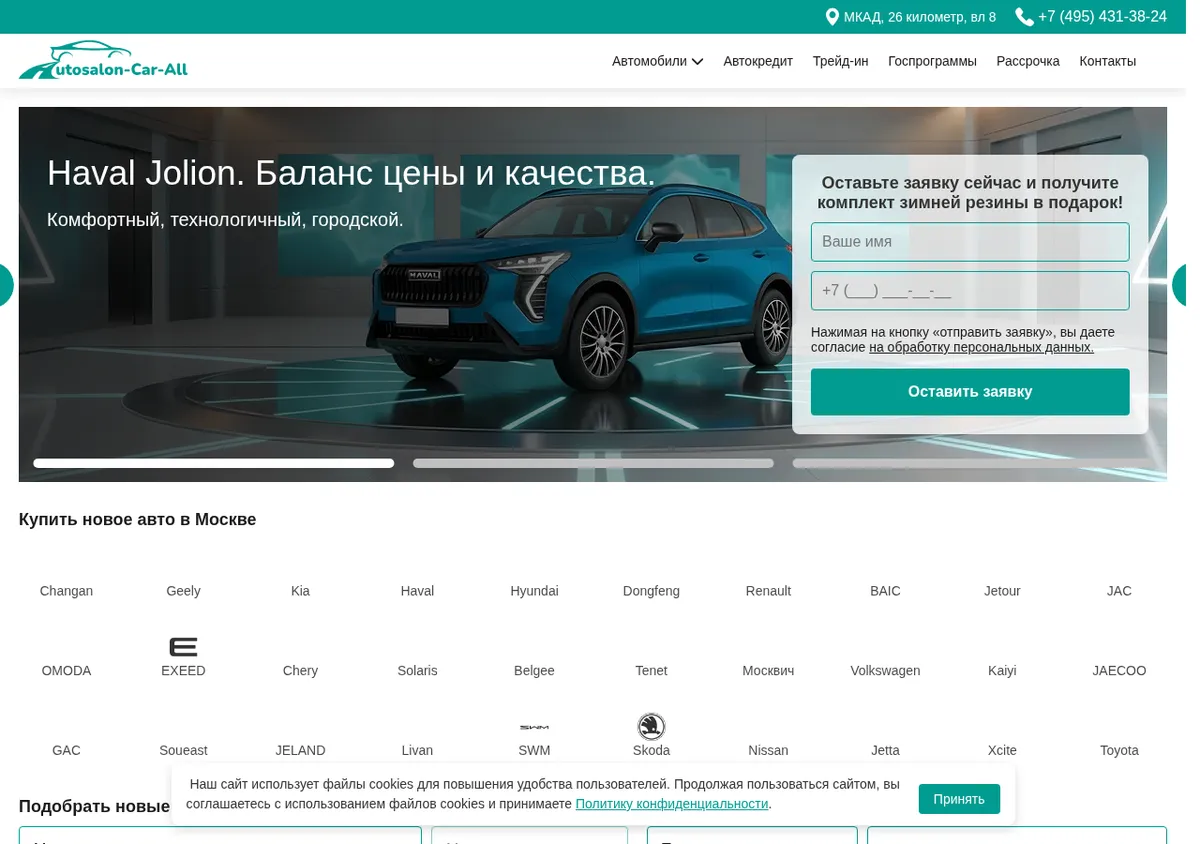The height and width of the screenshot is (844, 1200).
Task: Select the EXEED brand logo
Action: pos(183,647)
